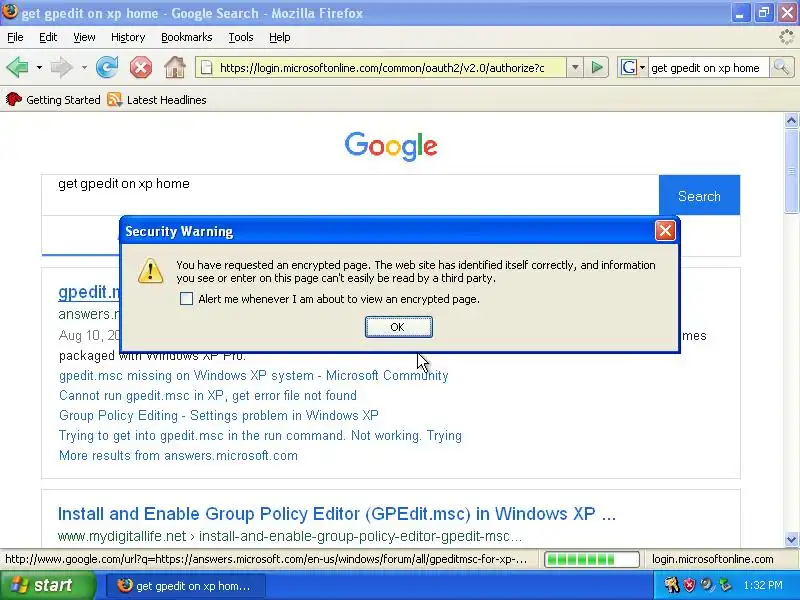Click the Firefox icon in the taskbar button

124,585
